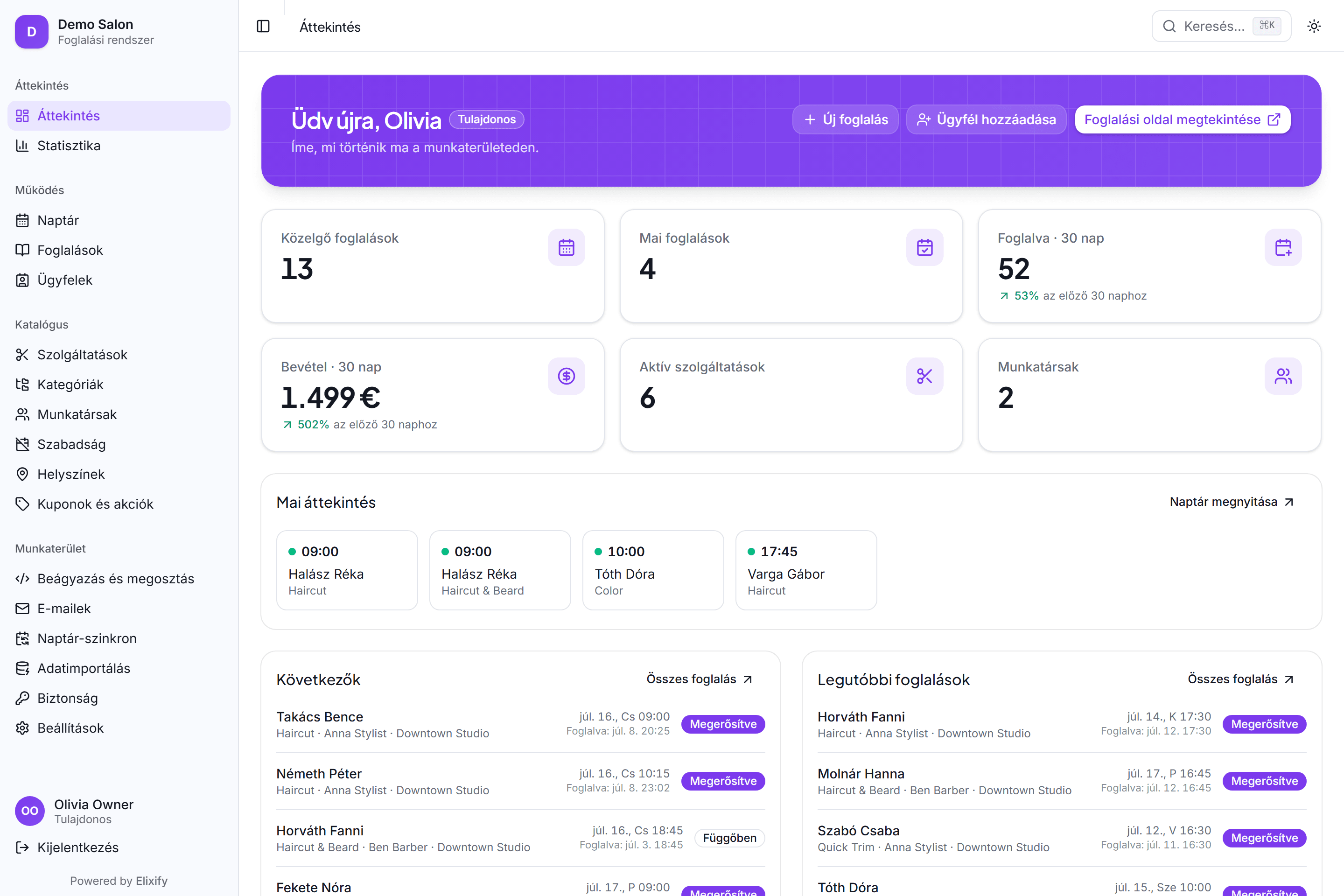
Task: Open the Szabadság page
Action: (x=119, y=445)
